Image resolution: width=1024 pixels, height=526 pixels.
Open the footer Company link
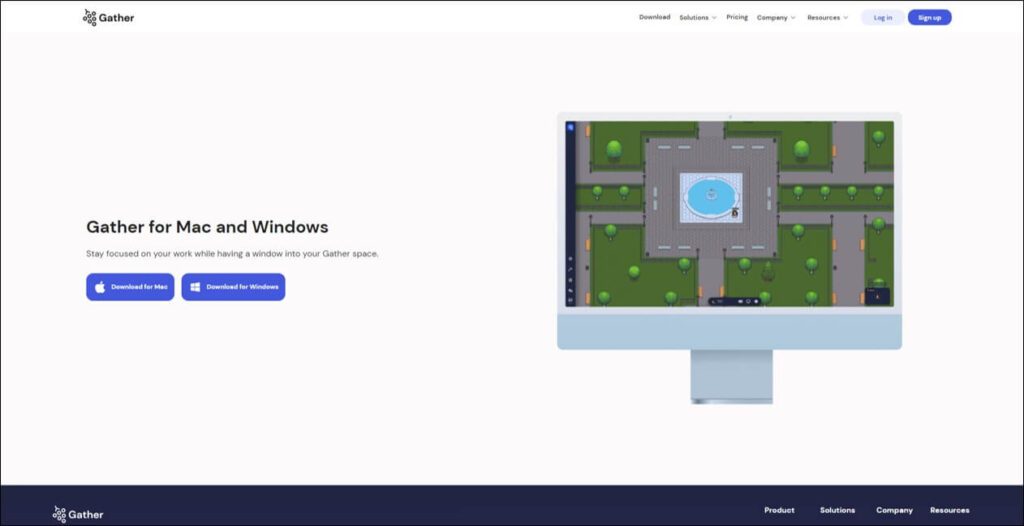[894, 510]
